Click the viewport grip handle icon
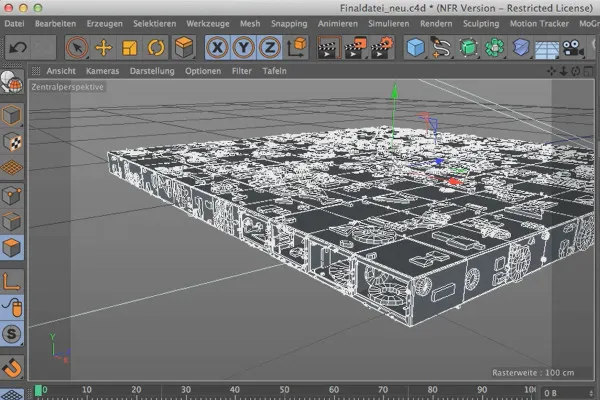 [36, 71]
